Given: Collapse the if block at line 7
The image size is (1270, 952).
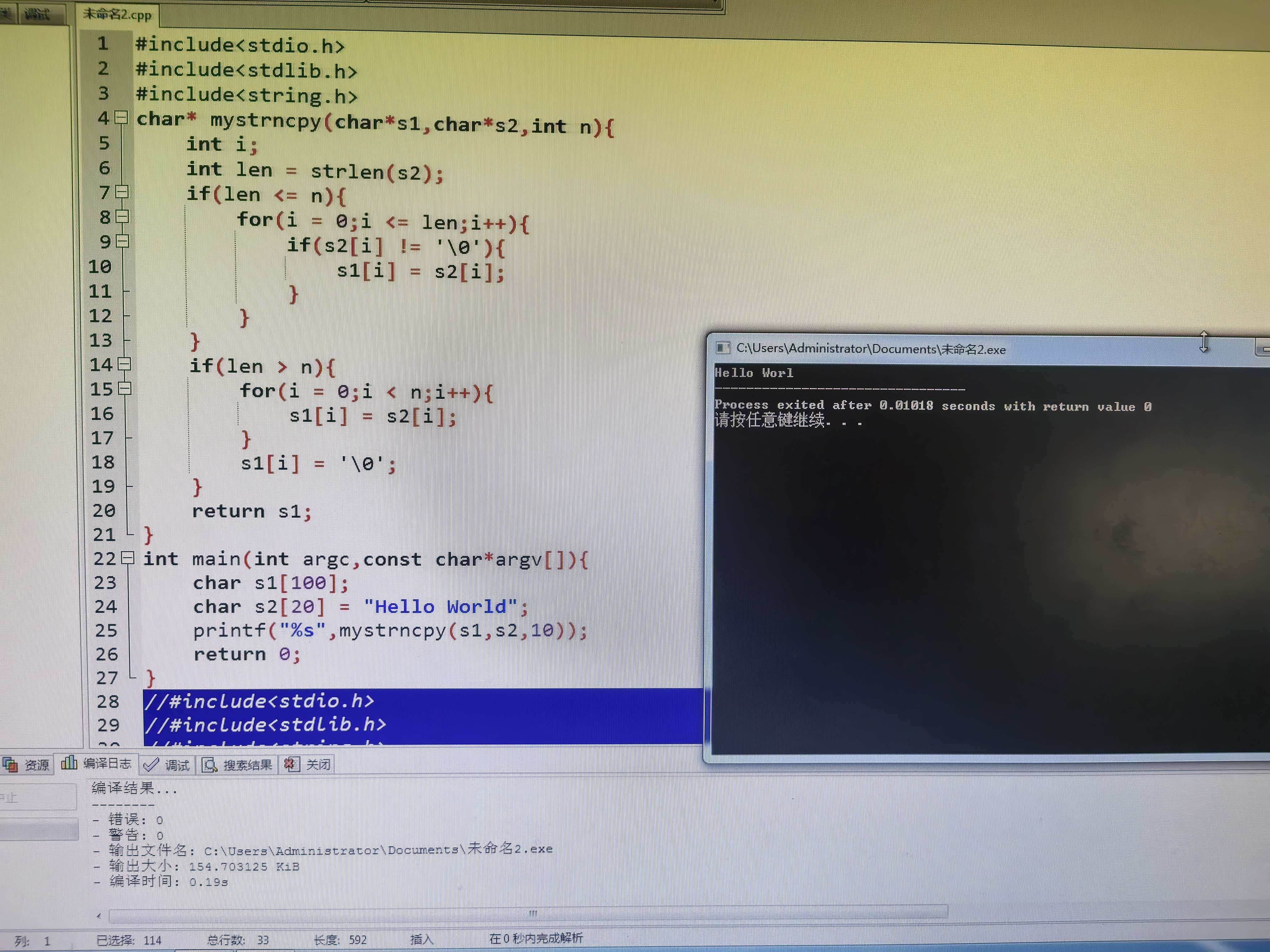Looking at the screenshot, I should (x=122, y=192).
